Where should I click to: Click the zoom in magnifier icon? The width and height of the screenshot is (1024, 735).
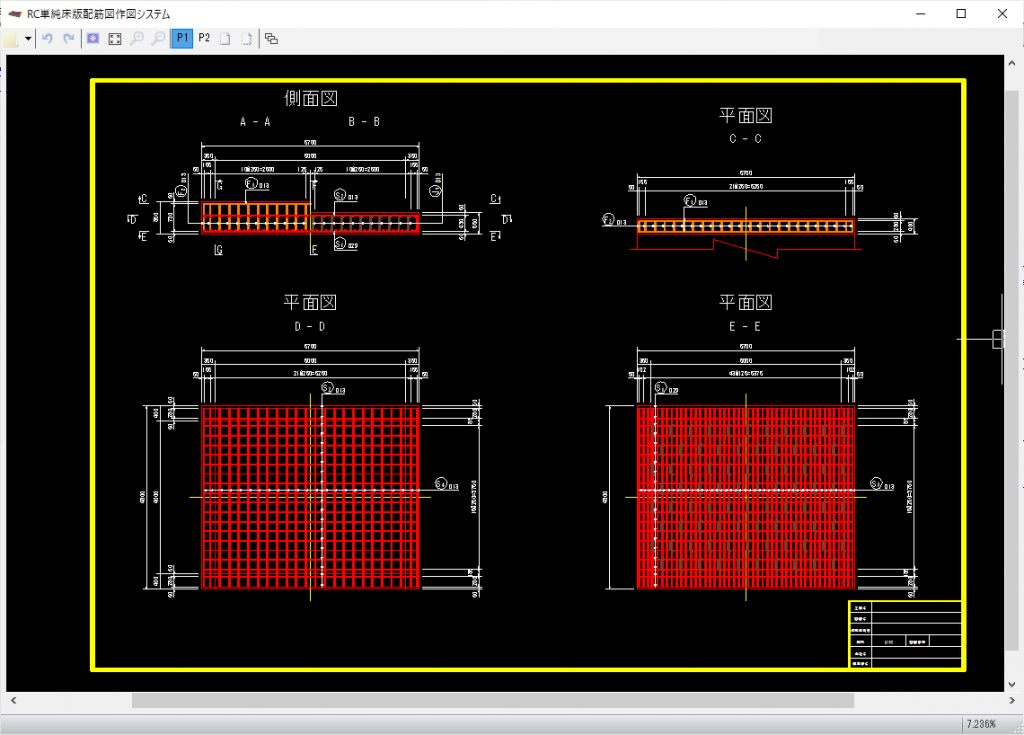pos(136,39)
